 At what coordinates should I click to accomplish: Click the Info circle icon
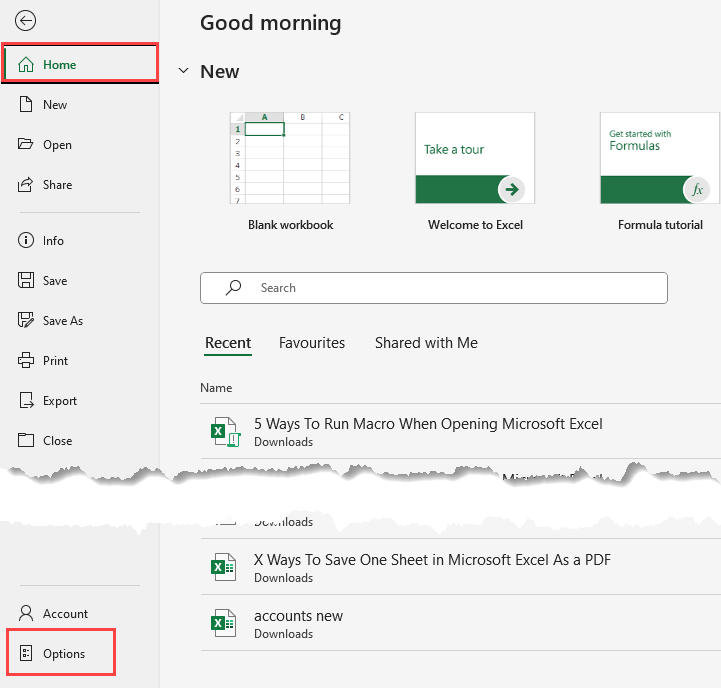tap(26, 240)
